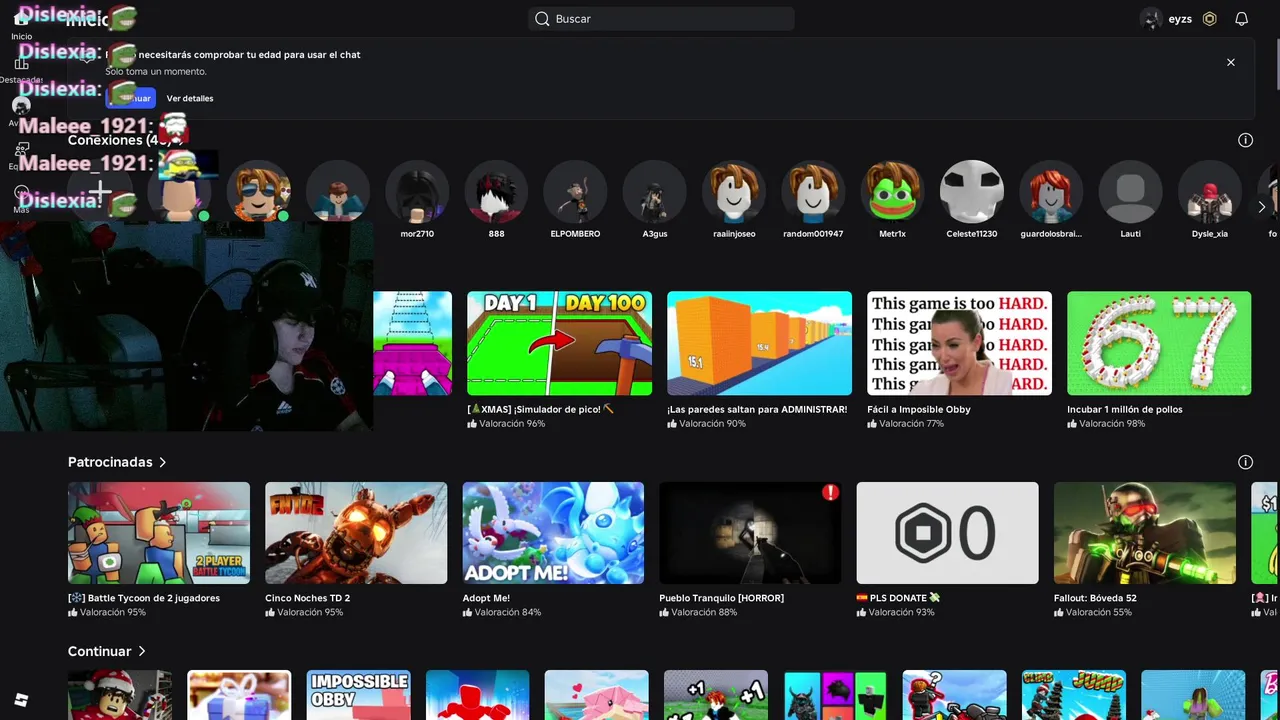The width and height of the screenshot is (1280, 720).
Task: Open Adopt Me! game thumbnail
Action: (553, 533)
